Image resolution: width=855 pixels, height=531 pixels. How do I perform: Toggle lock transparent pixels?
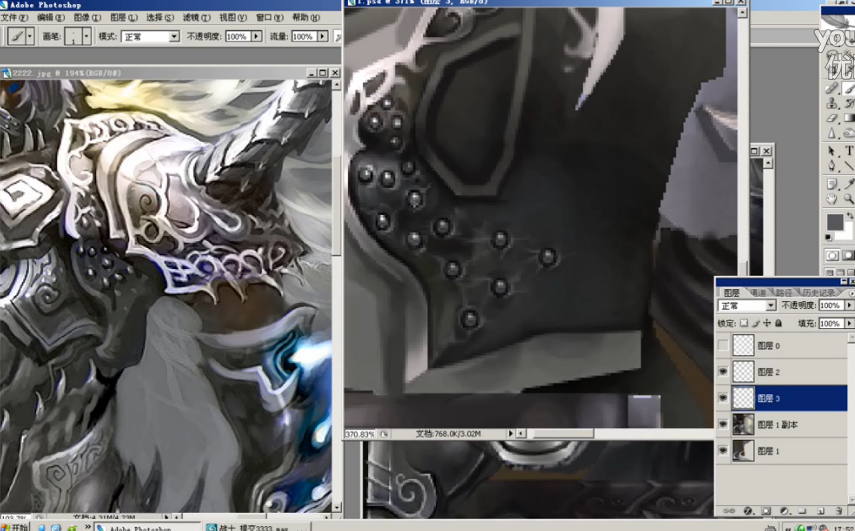coord(744,323)
